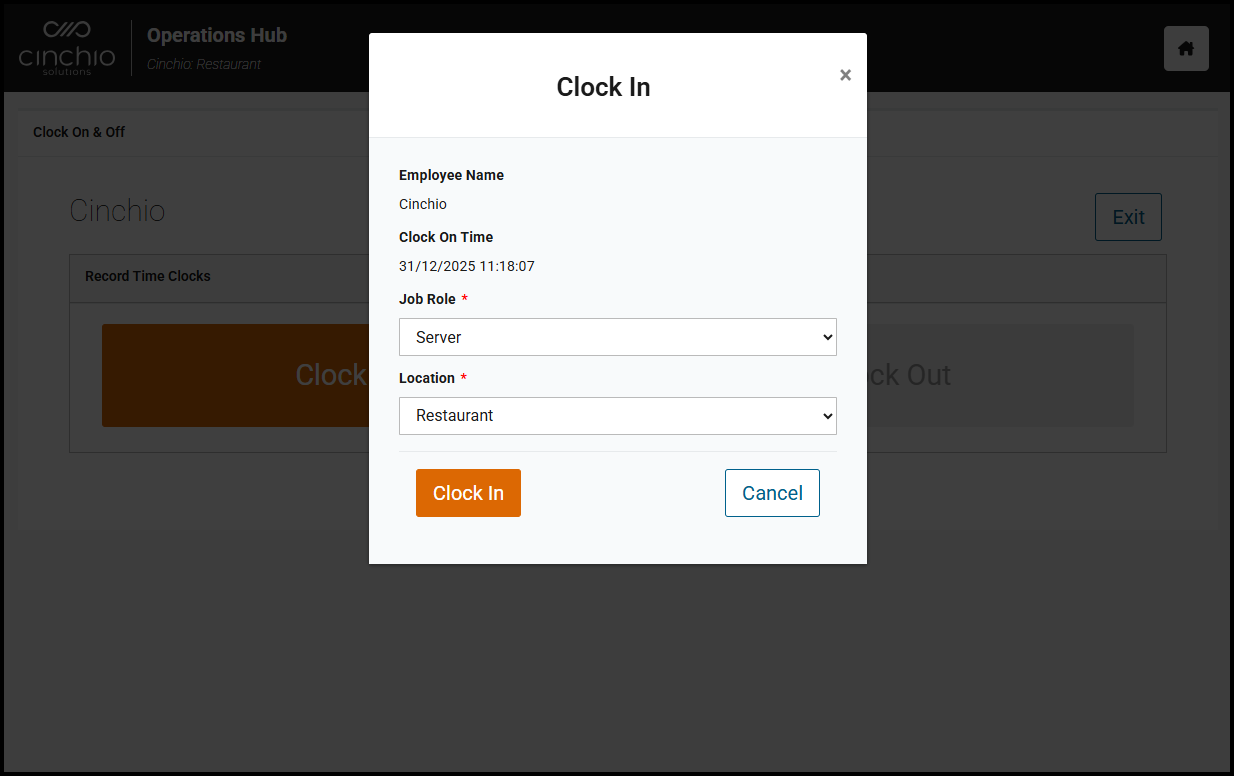Click the Job Role field label
This screenshot has width=1234, height=776.
[x=427, y=299]
